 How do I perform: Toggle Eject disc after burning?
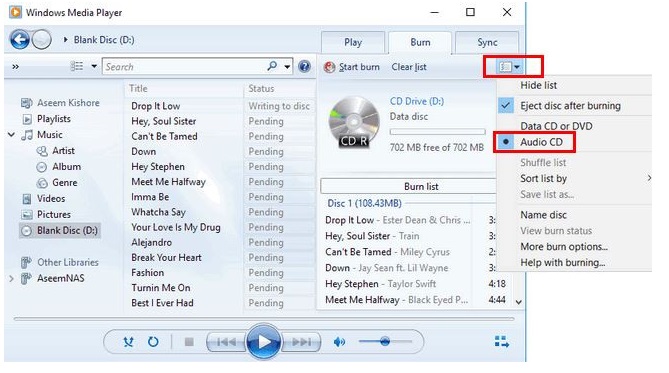(570, 106)
